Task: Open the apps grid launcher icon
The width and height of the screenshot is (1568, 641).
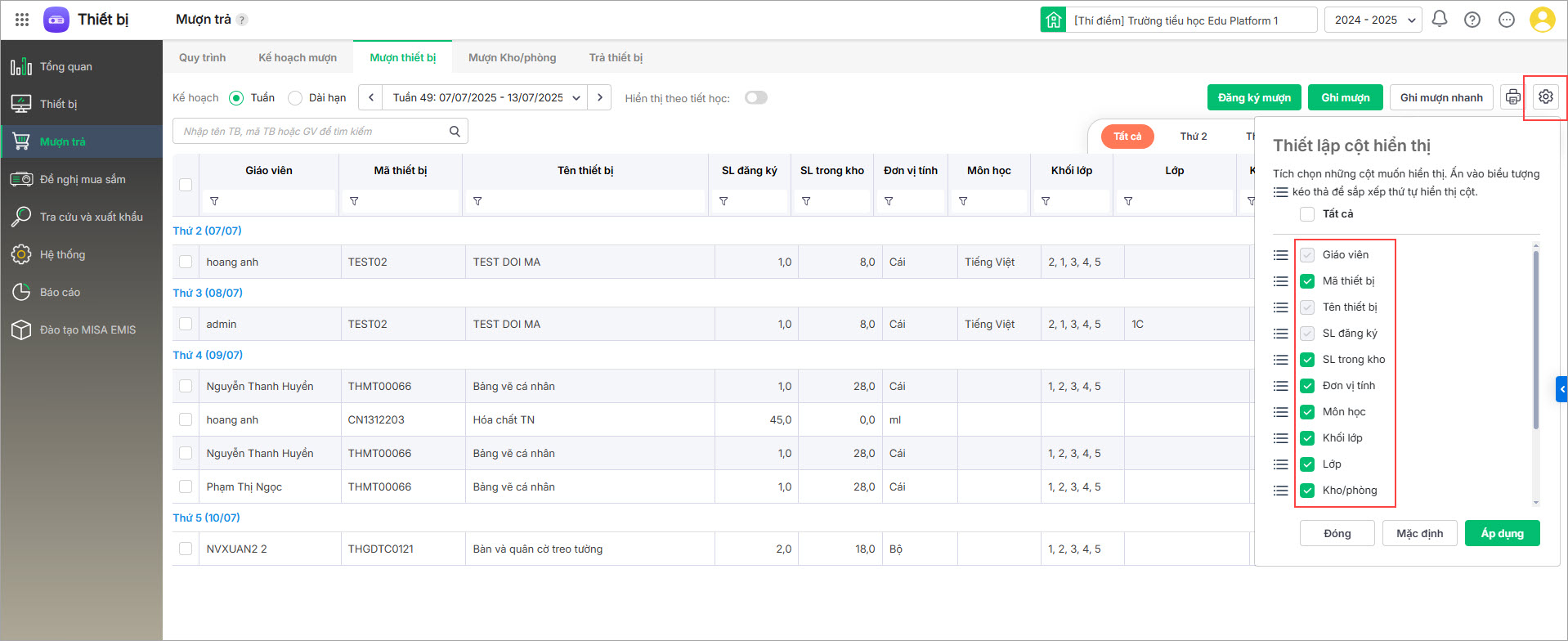Action: (x=22, y=20)
